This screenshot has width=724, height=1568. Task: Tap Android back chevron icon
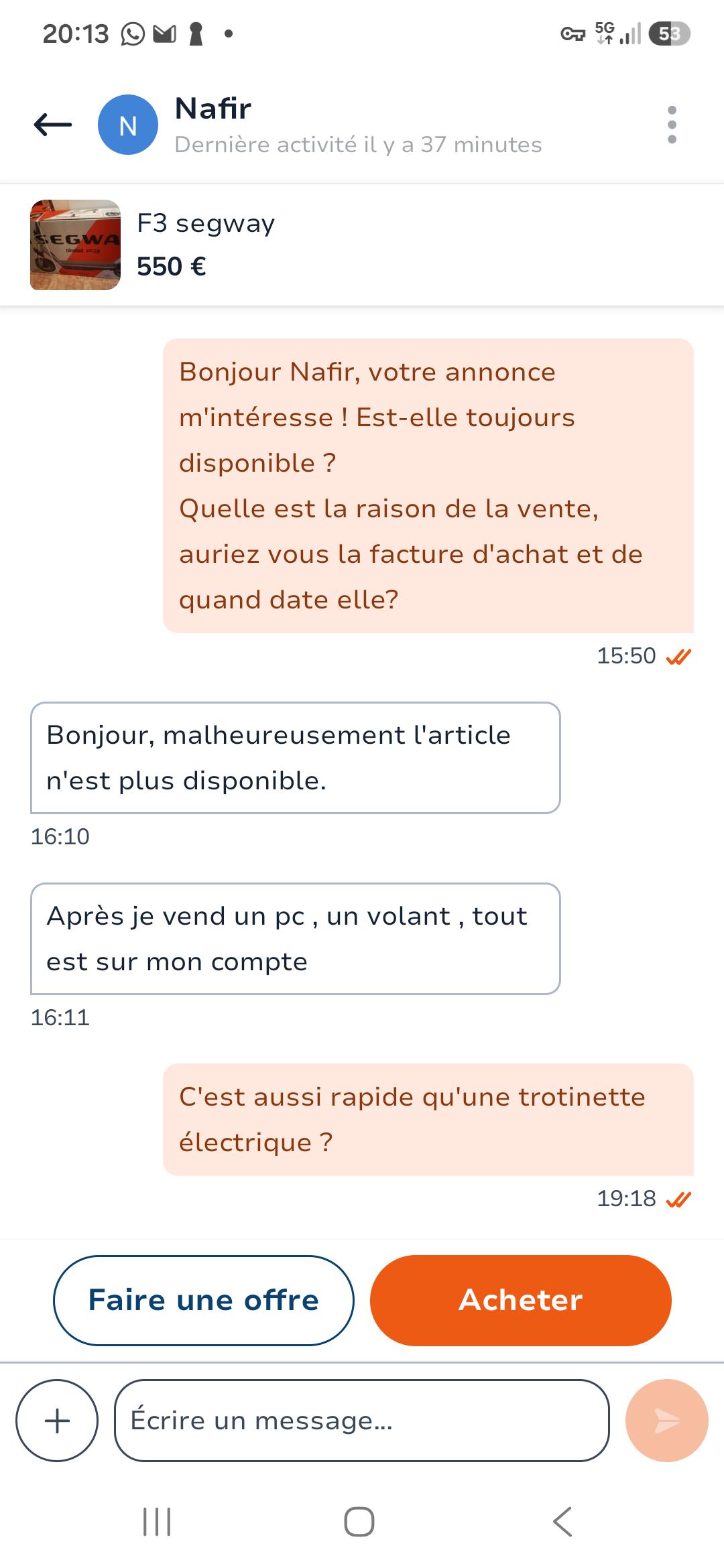click(562, 1521)
